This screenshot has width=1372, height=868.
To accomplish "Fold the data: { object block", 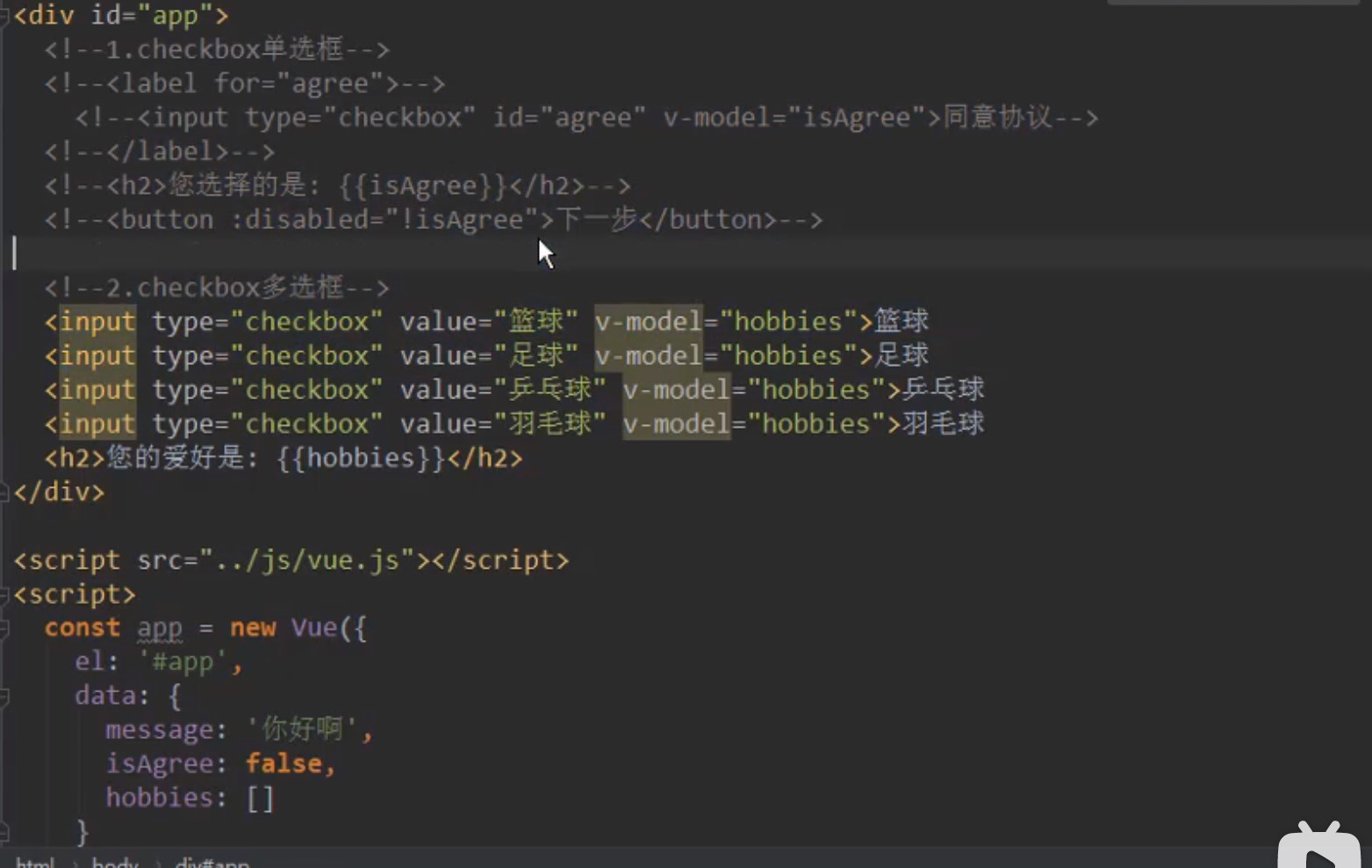I will [x=4, y=697].
